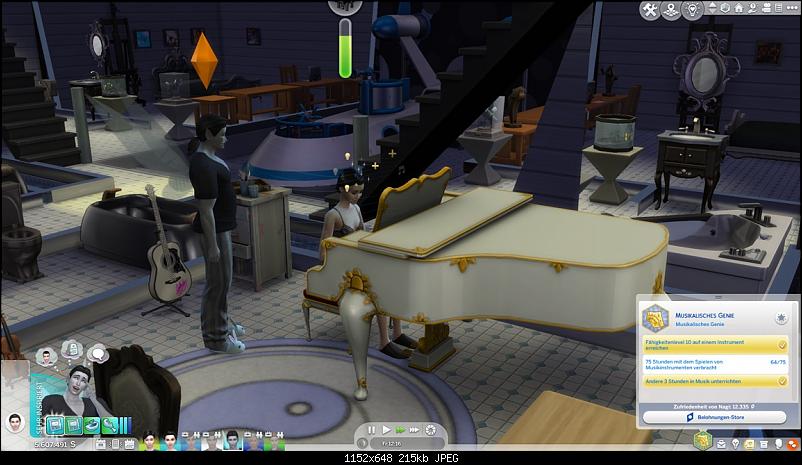
Task: Click the Zufriedenheit satisfaction points text
Action: tap(714, 407)
